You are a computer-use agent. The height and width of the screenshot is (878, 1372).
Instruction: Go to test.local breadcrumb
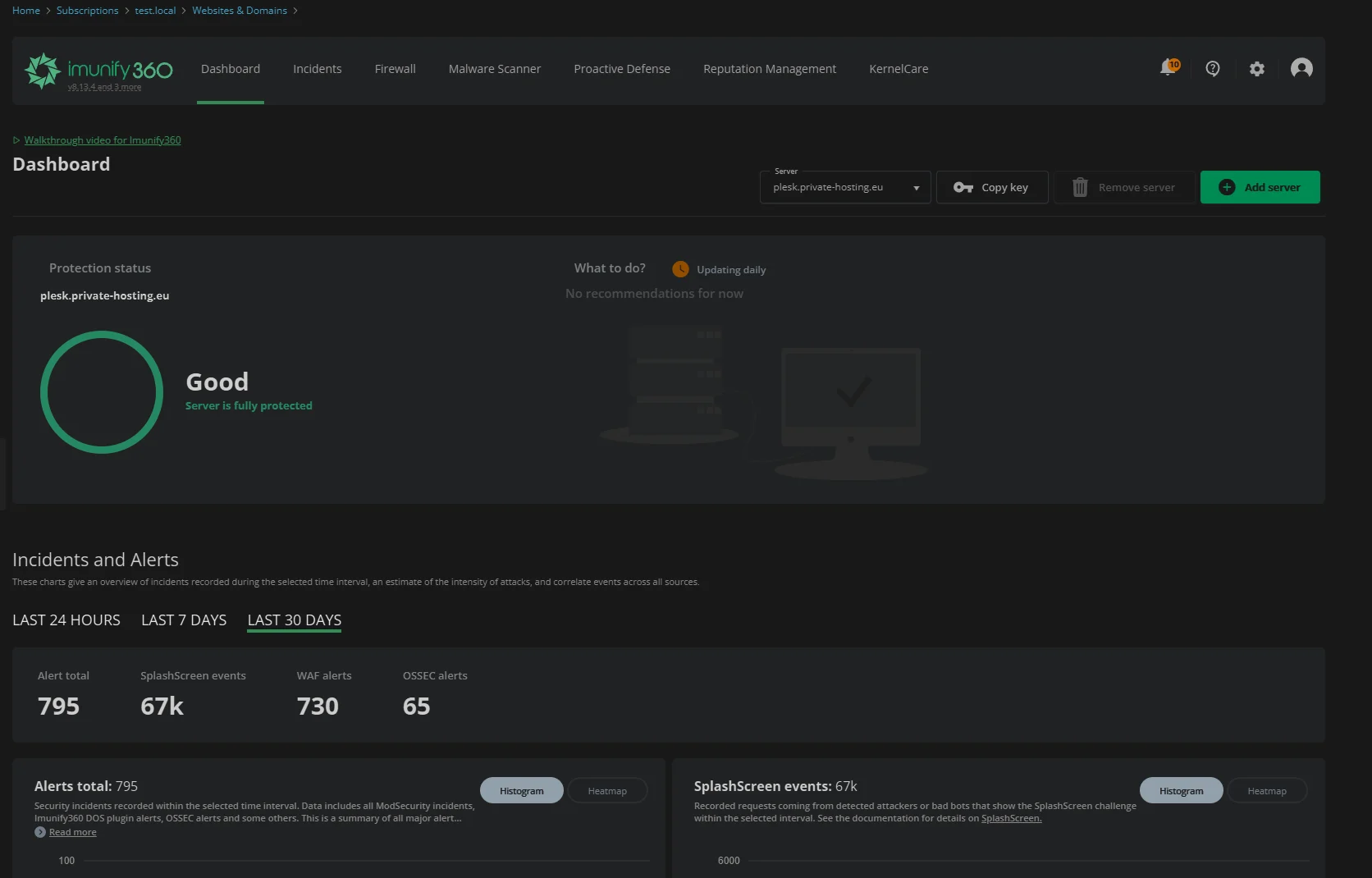point(155,11)
